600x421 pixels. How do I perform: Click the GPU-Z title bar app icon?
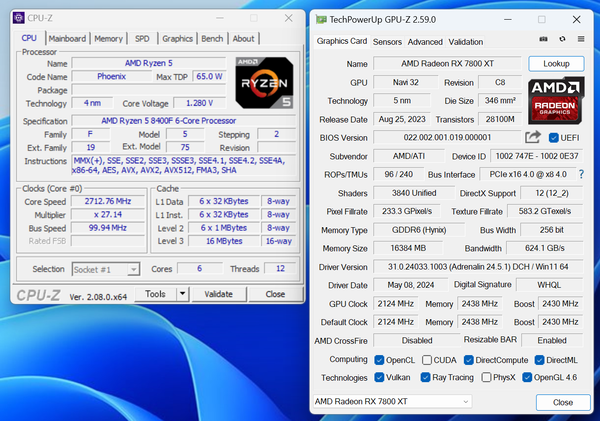coord(321,20)
